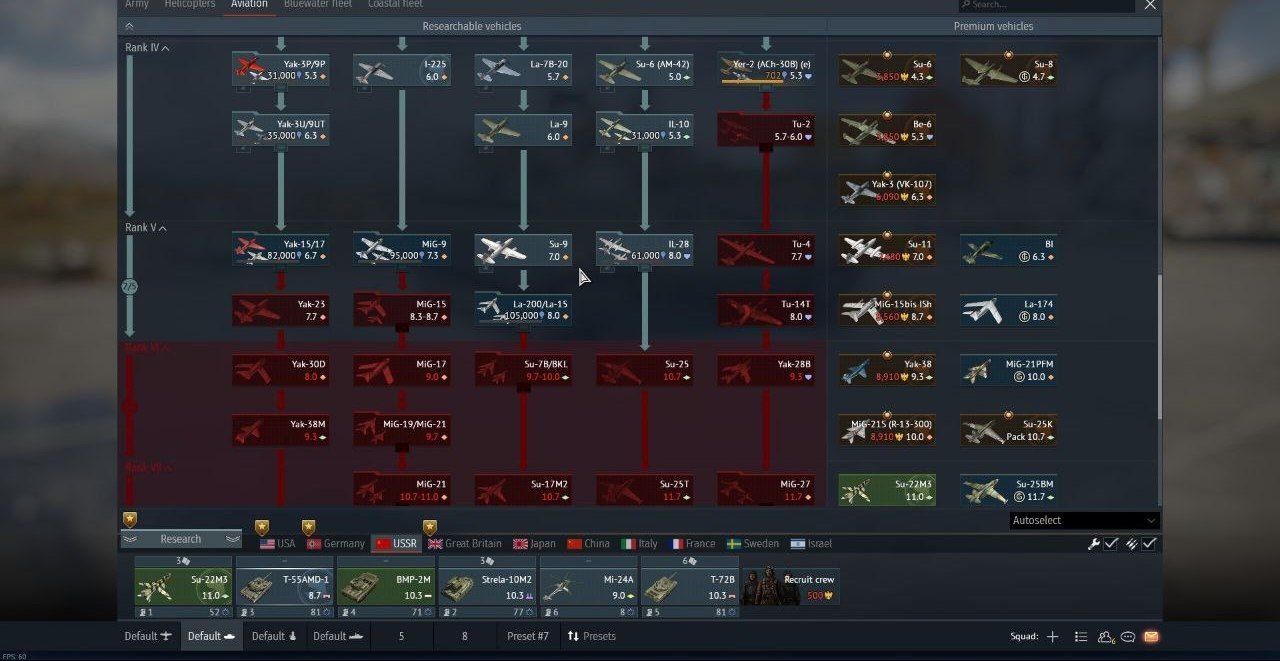Open the Autoselect dropdown
The width and height of the screenshot is (1280, 661).
pos(1084,520)
